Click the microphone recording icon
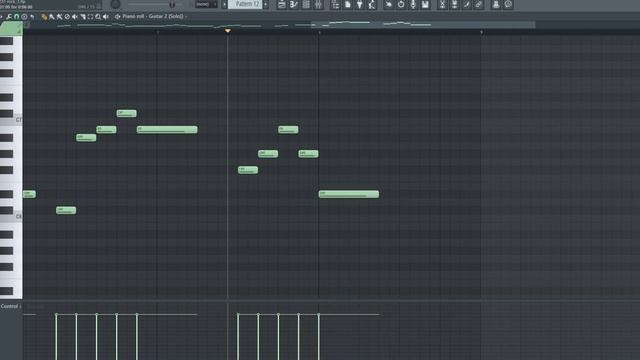Viewport: 640px width, 360px height. click(413, 4)
